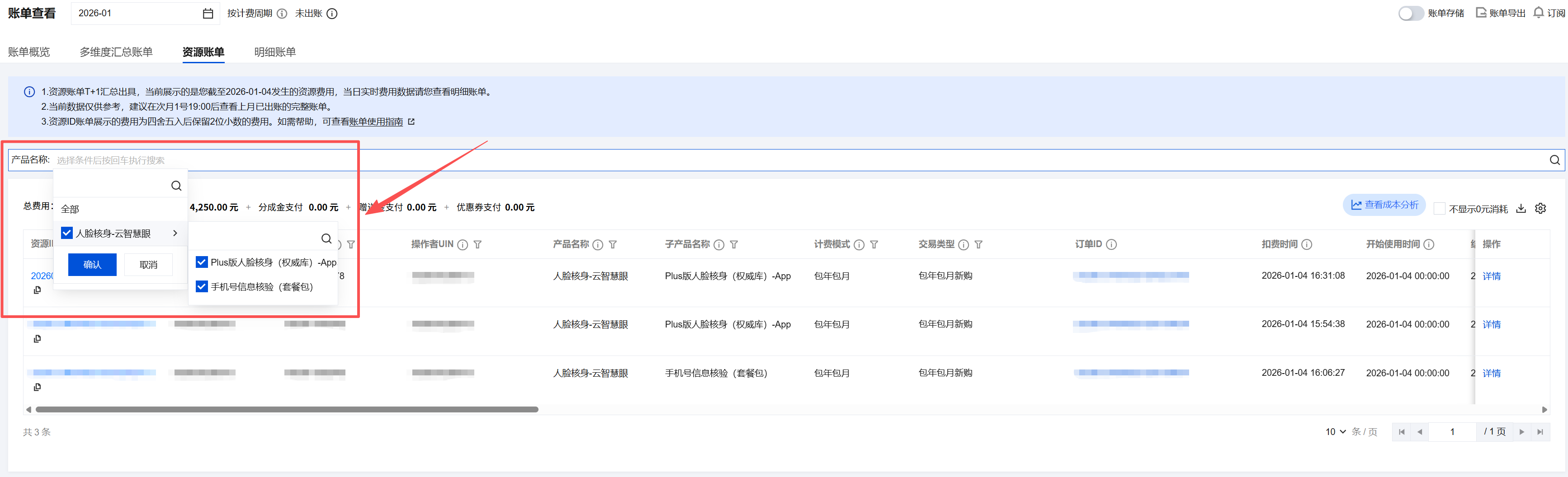
Task: Open the filter for 交易类型 column
Action: click(x=979, y=244)
